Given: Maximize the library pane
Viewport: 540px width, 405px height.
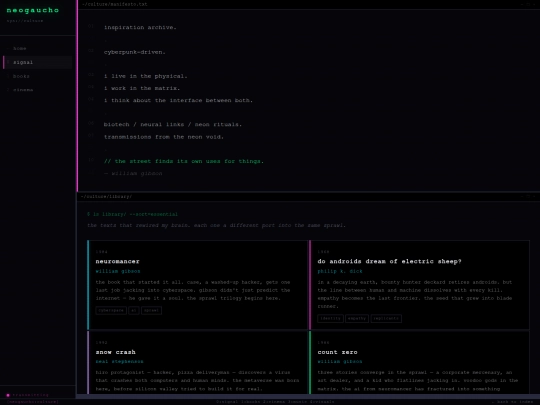Looking at the screenshot, I should tap(528, 196).
